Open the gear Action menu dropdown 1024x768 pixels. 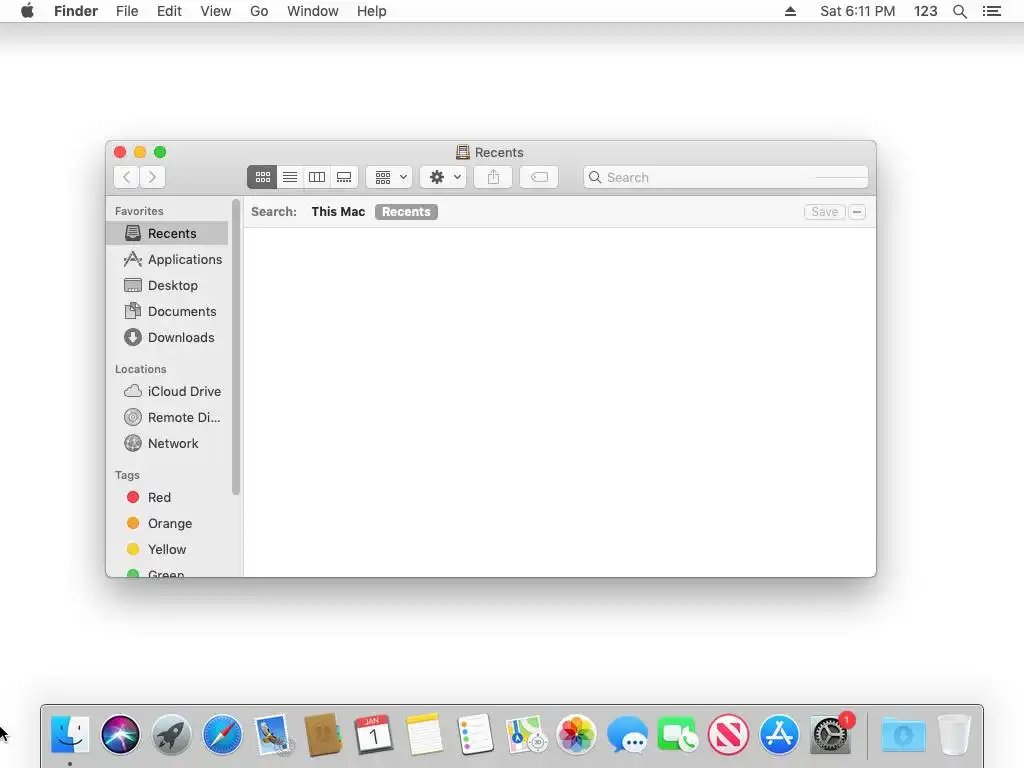click(443, 177)
